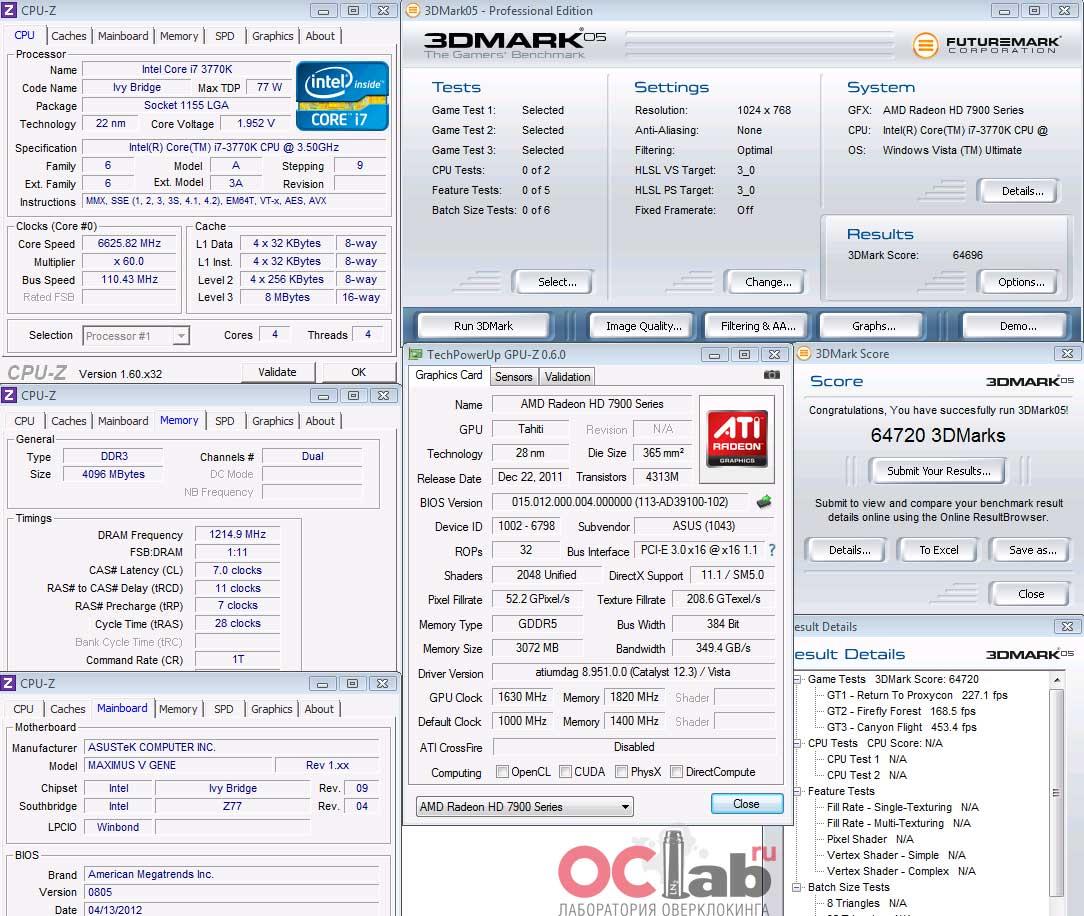Image resolution: width=1084 pixels, height=916 pixels.
Task: Enable the DirectCompute checkbox
Action: coord(677,772)
